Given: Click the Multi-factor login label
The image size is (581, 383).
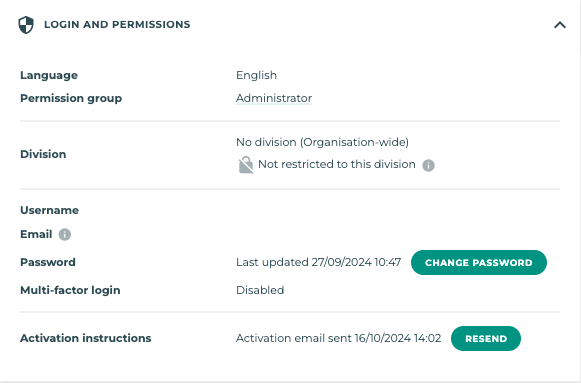Looking at the screenshot, I should pyautogui.click(x=70, y=290).
